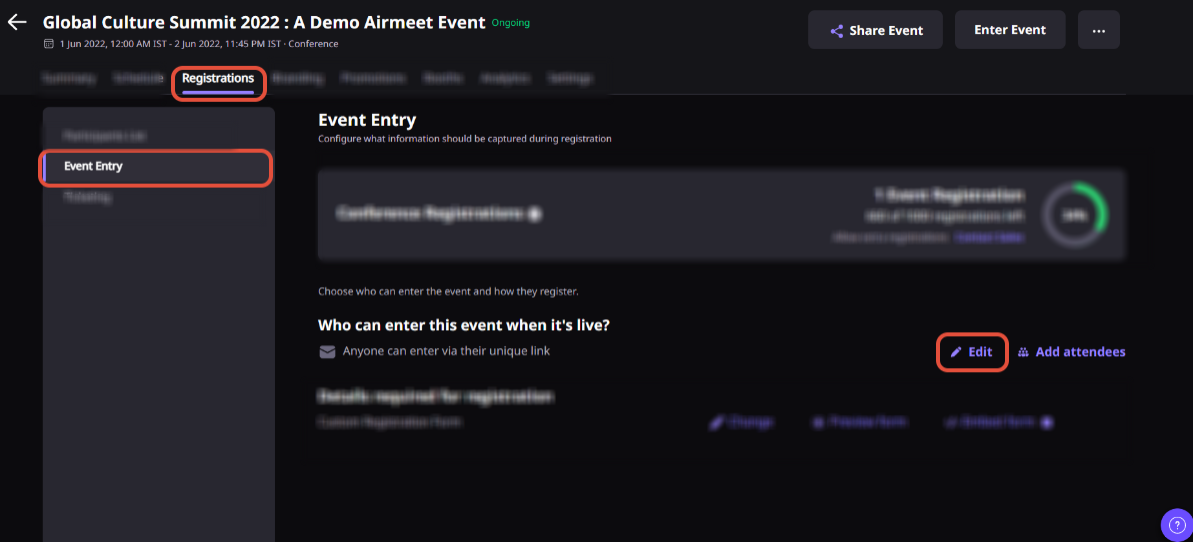Click the calendar icon beside the event date
This screenshot has height=542, width=1193.
(x=49, y=43)
